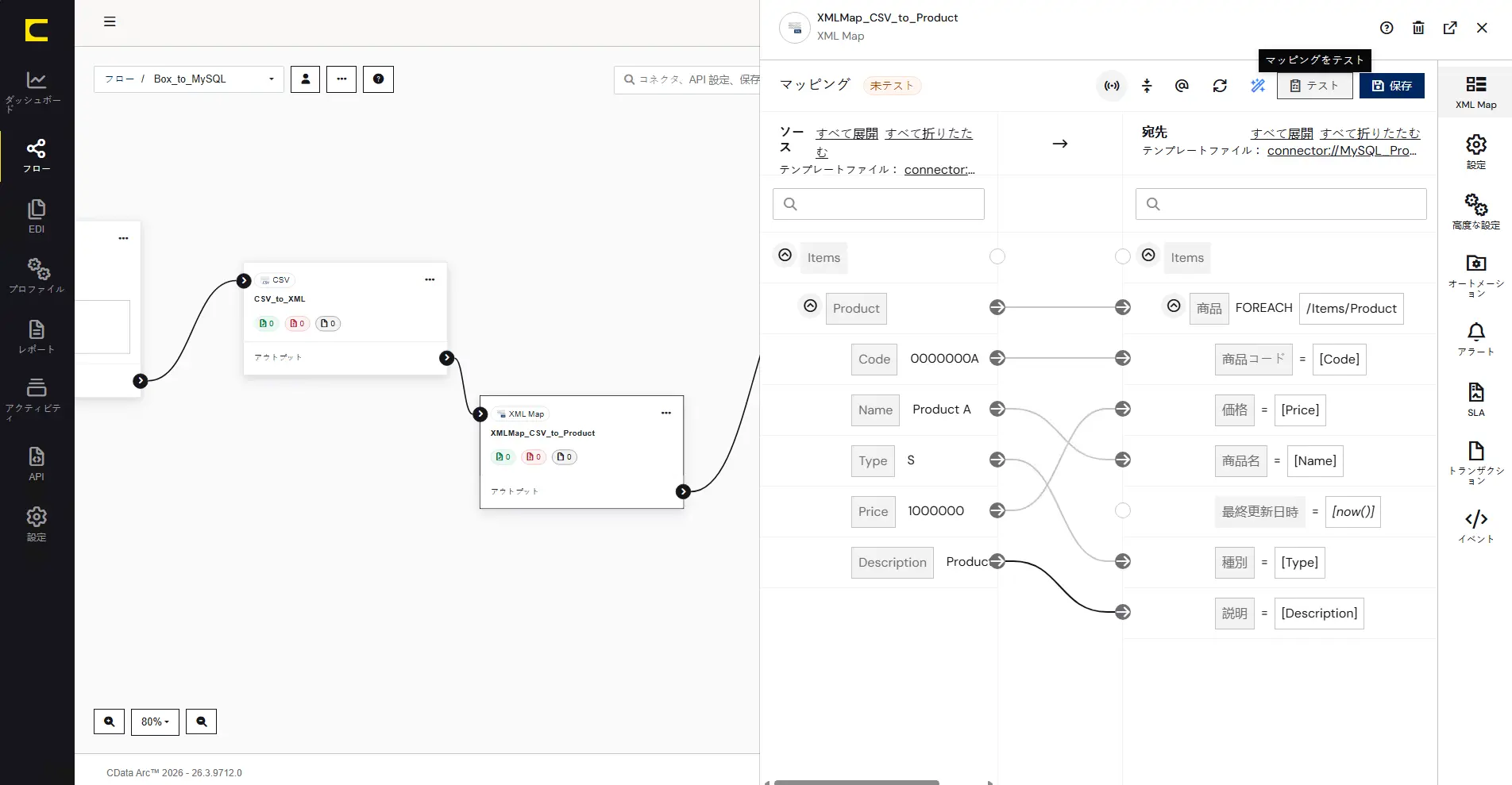Open the Reports section in the sidebar

click(37, 337)
